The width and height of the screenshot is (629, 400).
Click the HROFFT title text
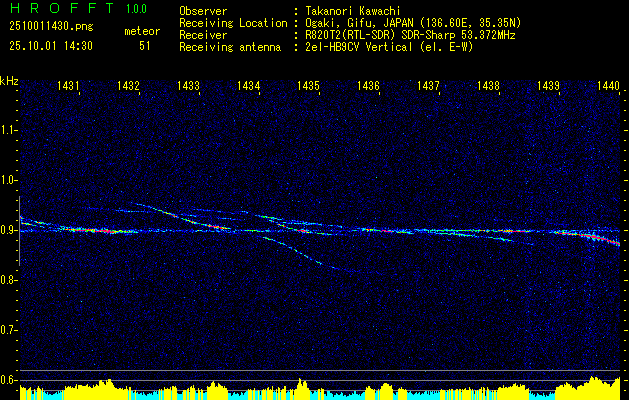[62, 8]
